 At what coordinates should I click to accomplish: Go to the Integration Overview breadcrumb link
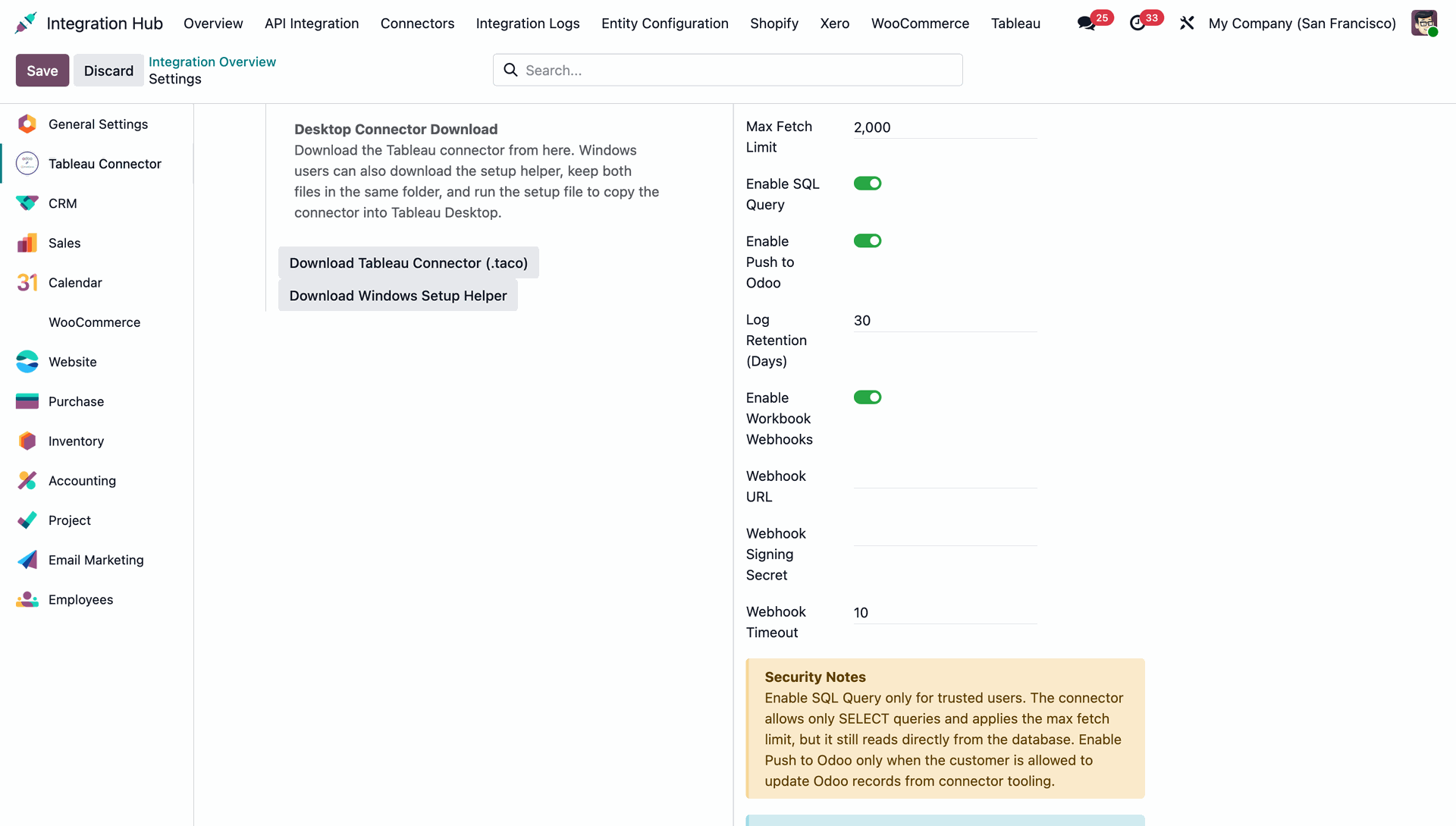pos(212,61)
